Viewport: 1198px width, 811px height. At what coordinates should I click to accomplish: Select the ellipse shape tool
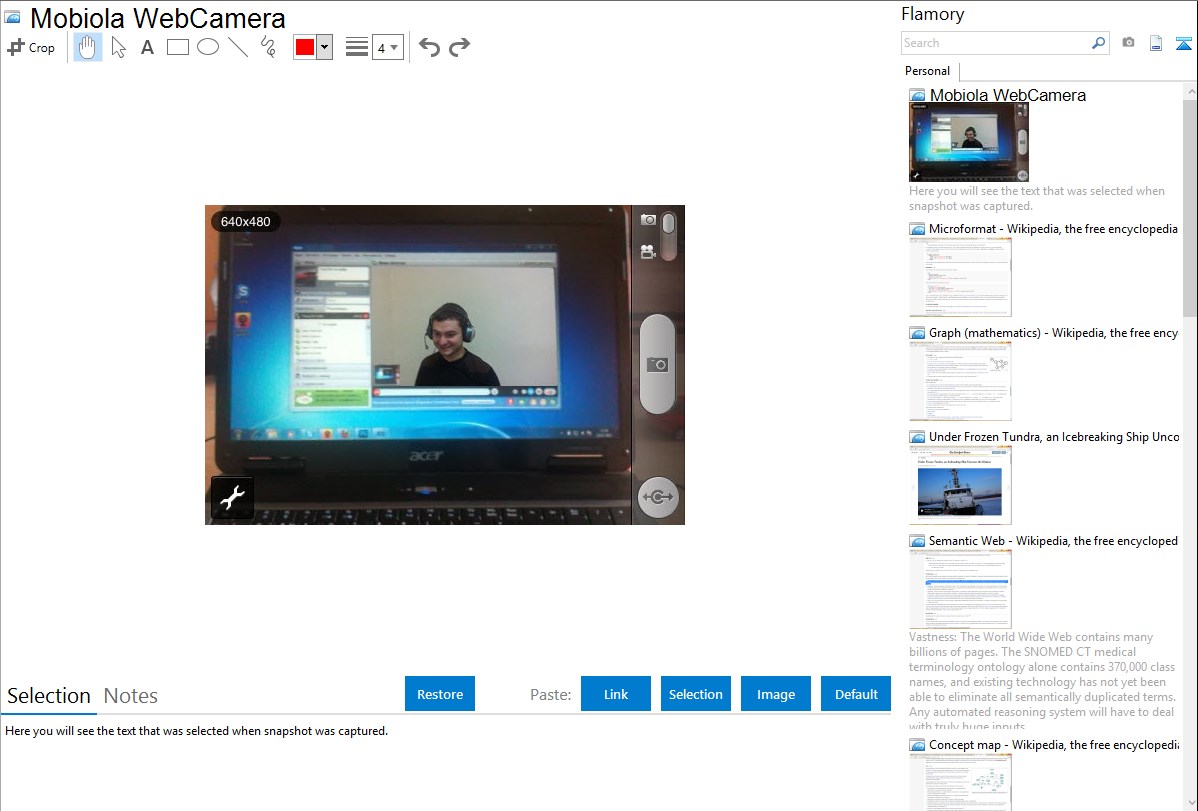(x=208, y=47)
